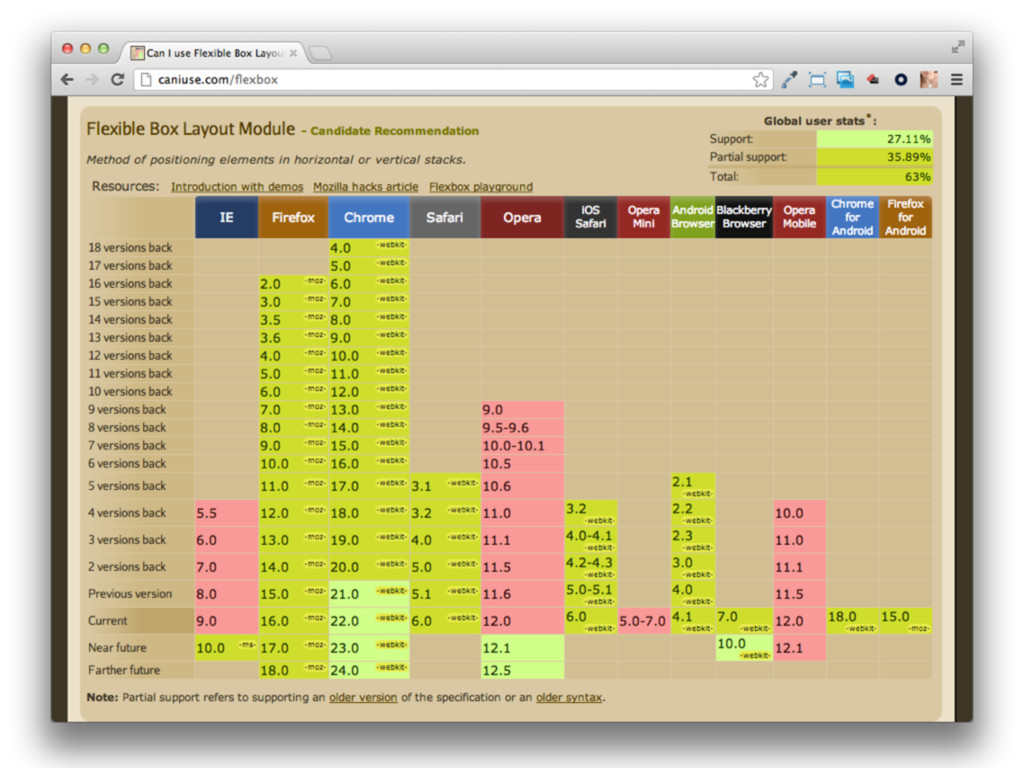Reload the caniuse page
This screenshot has width=1024, height=768.
pyautogui.click(x=118, y=80)
